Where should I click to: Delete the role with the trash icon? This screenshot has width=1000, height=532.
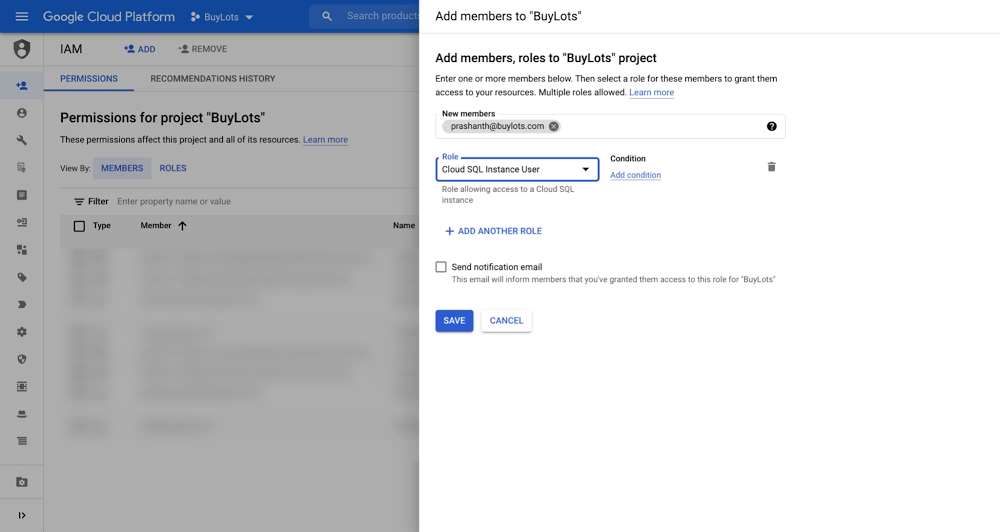coord(771,167)
